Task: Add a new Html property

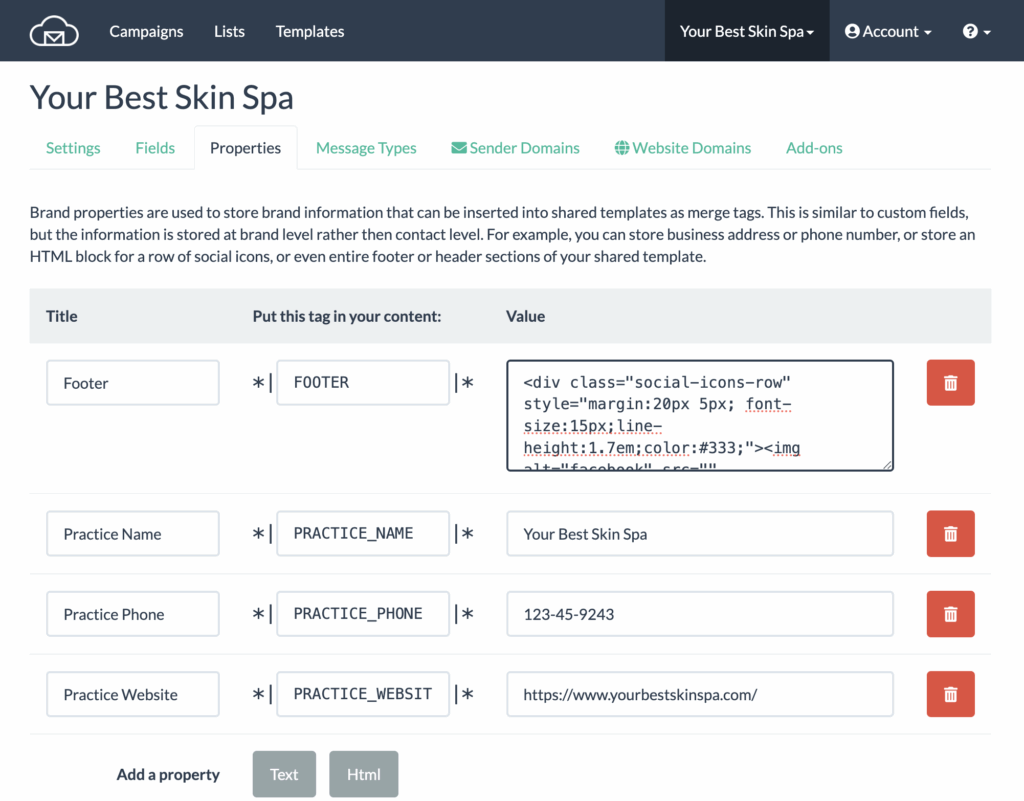Action: [x=363, y=774]
